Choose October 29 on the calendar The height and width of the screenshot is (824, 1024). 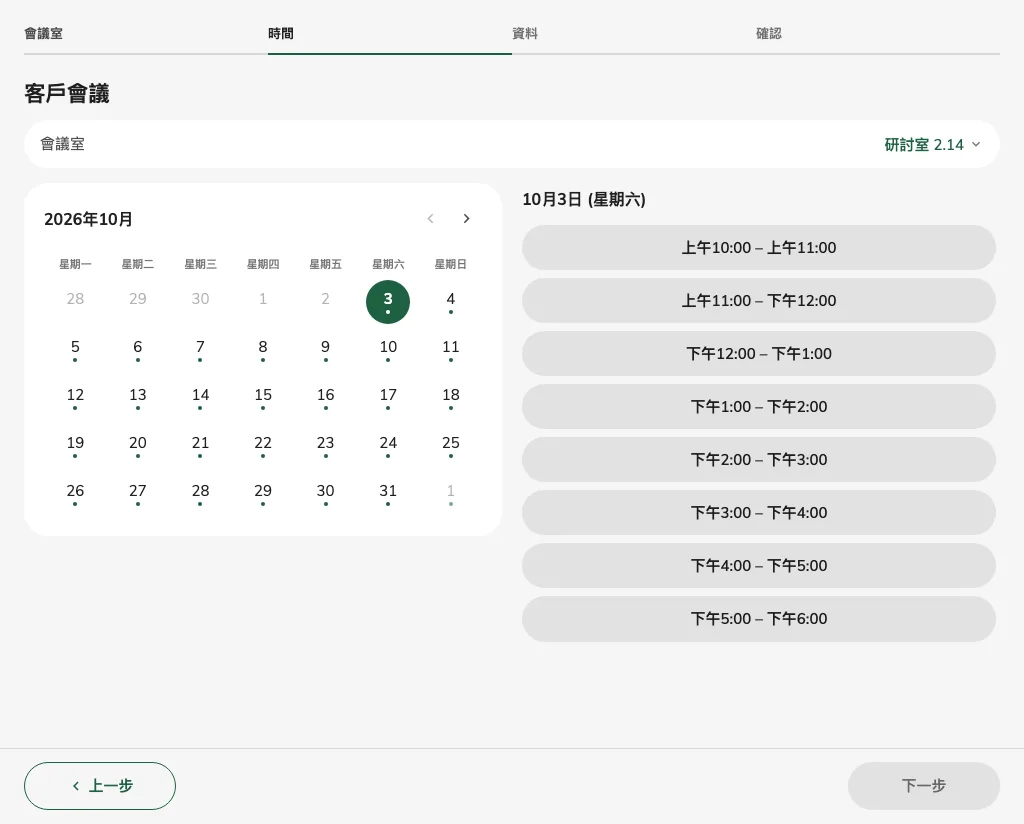point(263,494)
